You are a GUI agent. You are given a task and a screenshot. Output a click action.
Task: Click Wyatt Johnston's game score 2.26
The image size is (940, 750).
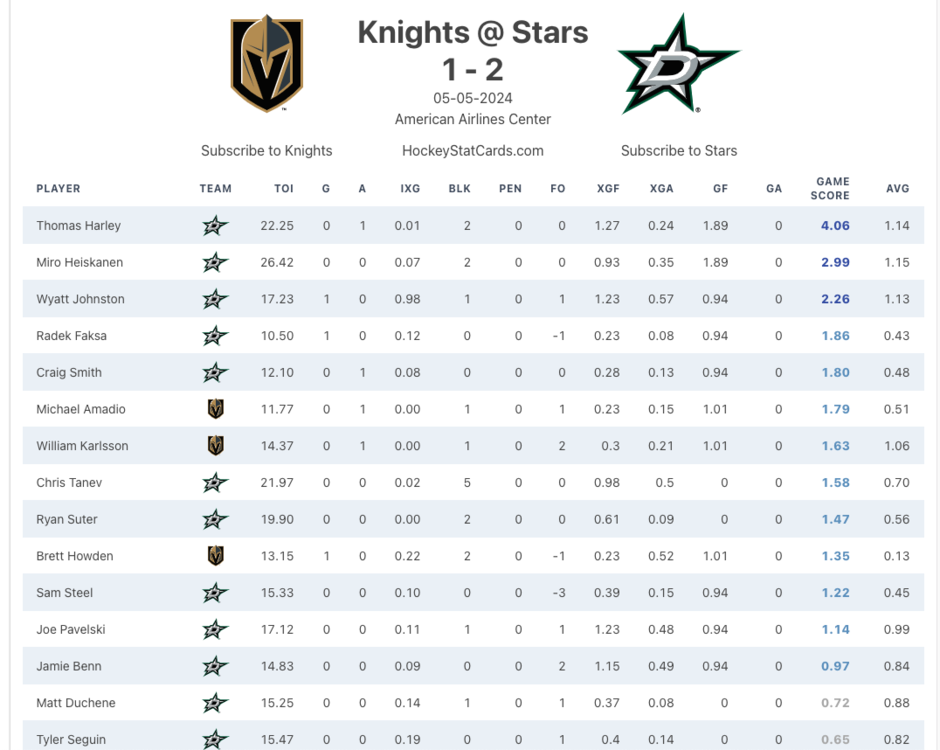click(x=835, y=299)
